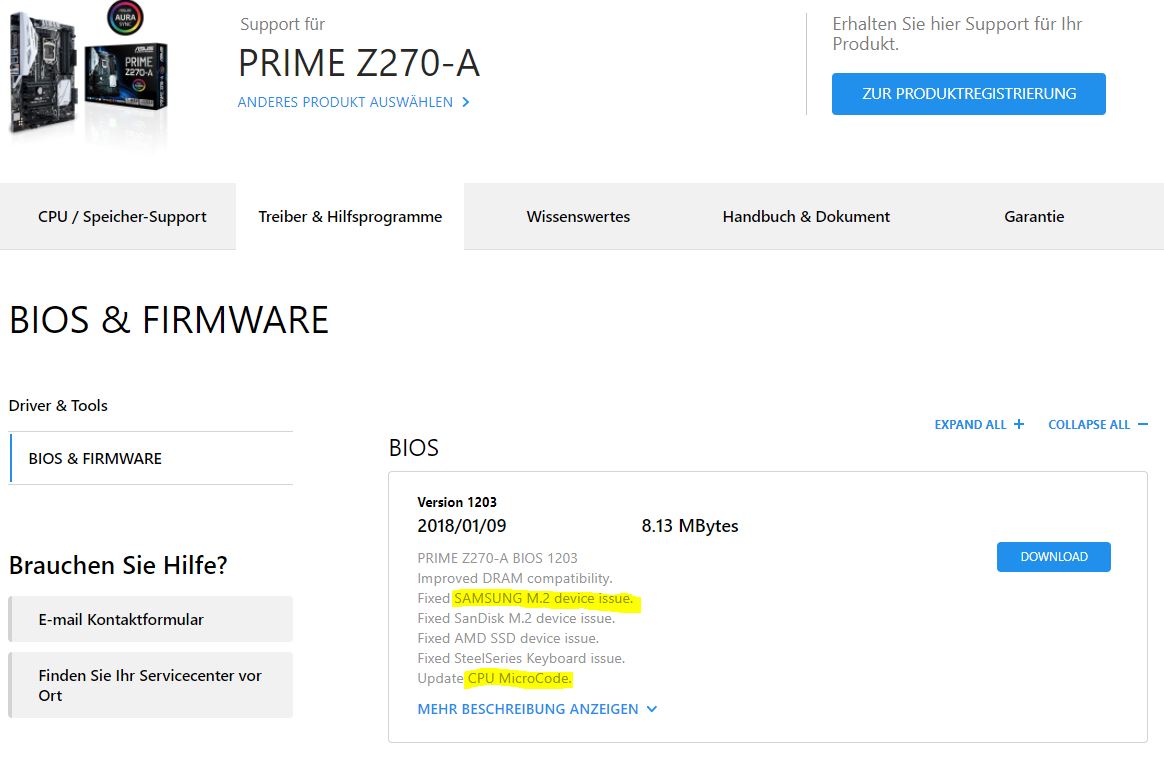Viewport: 1164px width, 761px height.
Task: Click the minus icon beside COLLAPSE ALL
Action: (x=1142, y=424)
